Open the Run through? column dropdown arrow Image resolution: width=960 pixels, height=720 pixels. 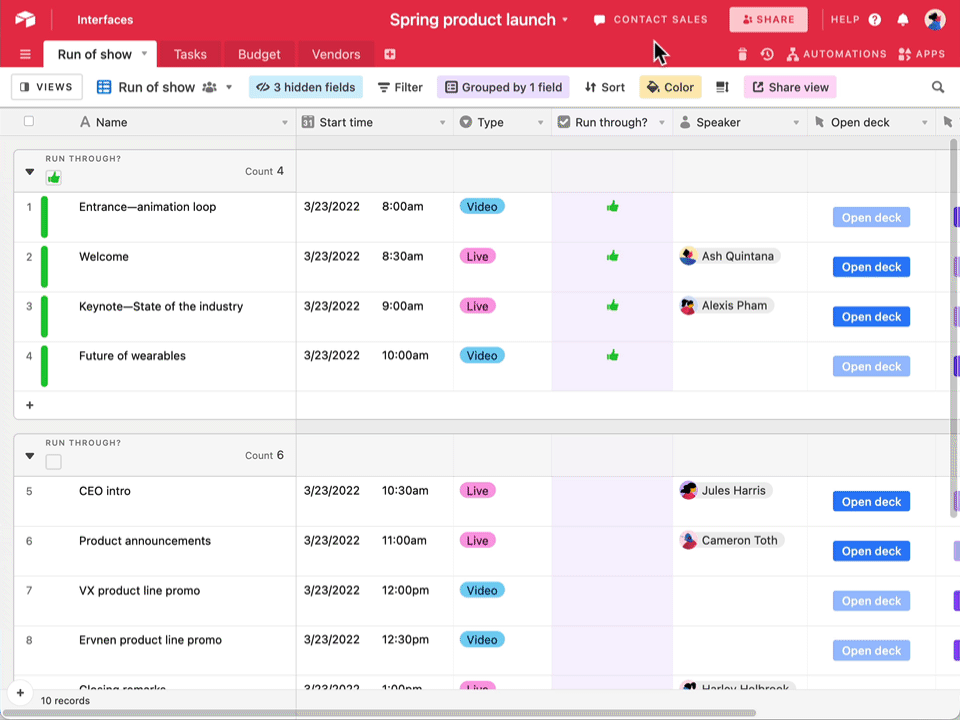click(662, 122)
